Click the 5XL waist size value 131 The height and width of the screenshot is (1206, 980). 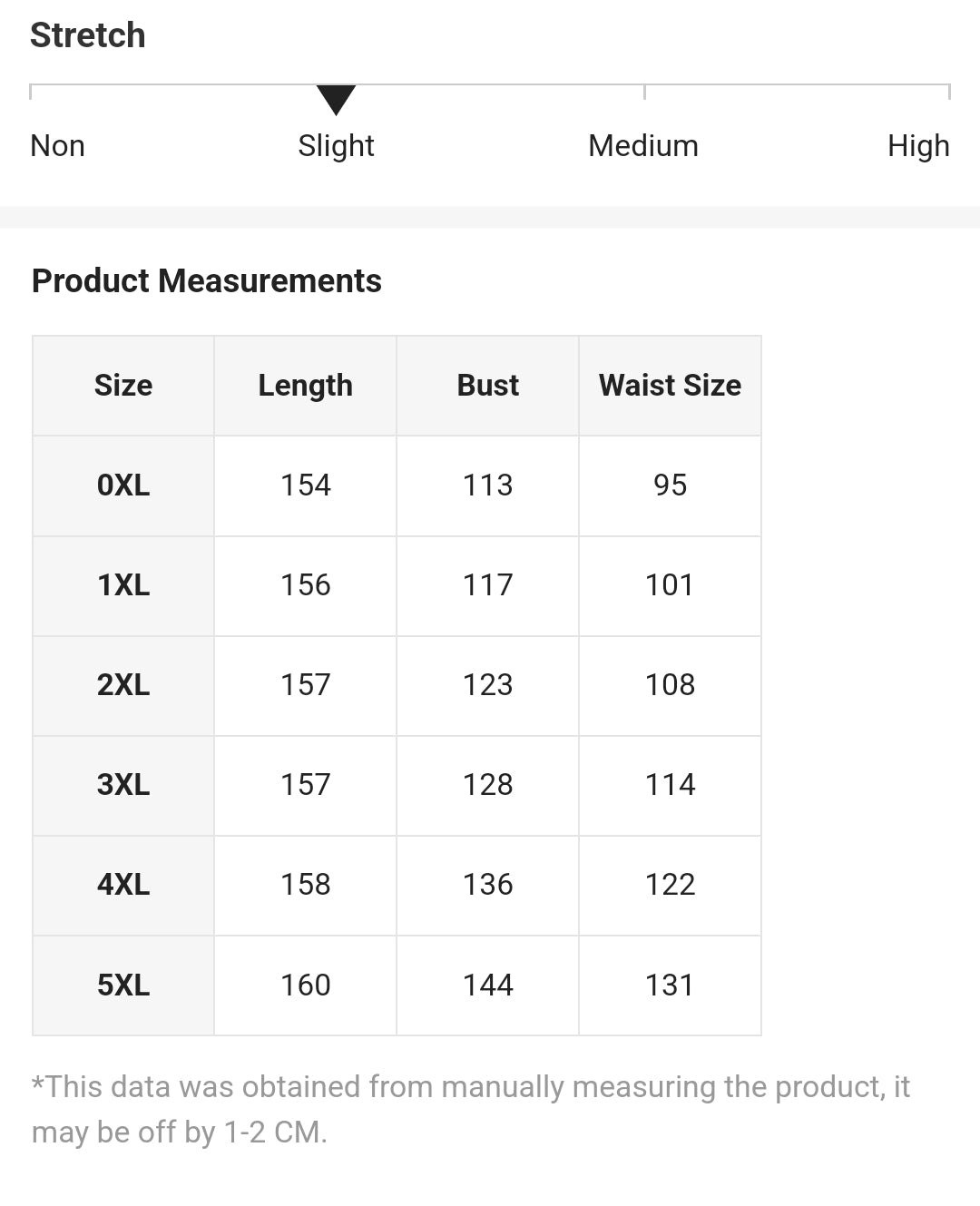(x=670, y=985)
